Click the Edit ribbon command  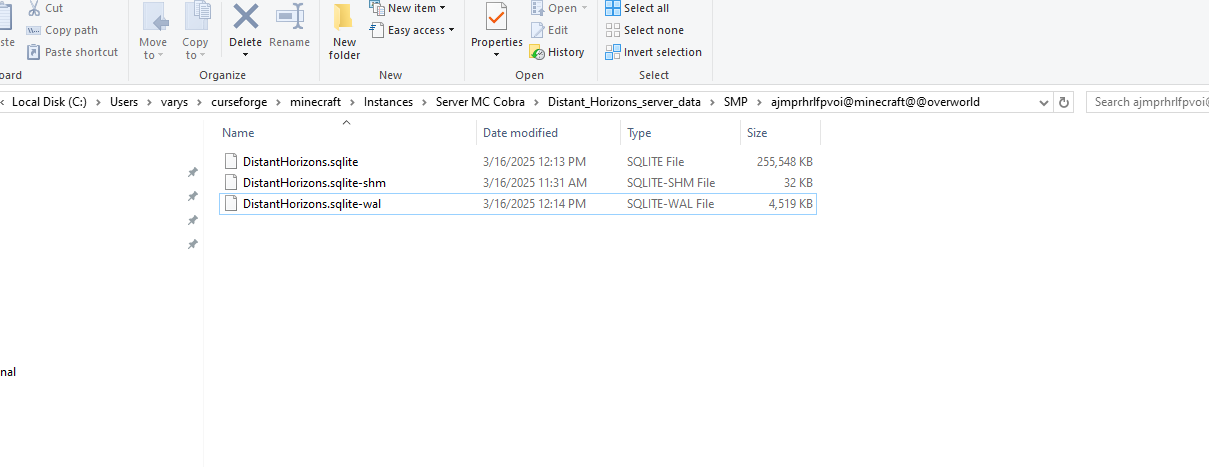coord(549,30)
